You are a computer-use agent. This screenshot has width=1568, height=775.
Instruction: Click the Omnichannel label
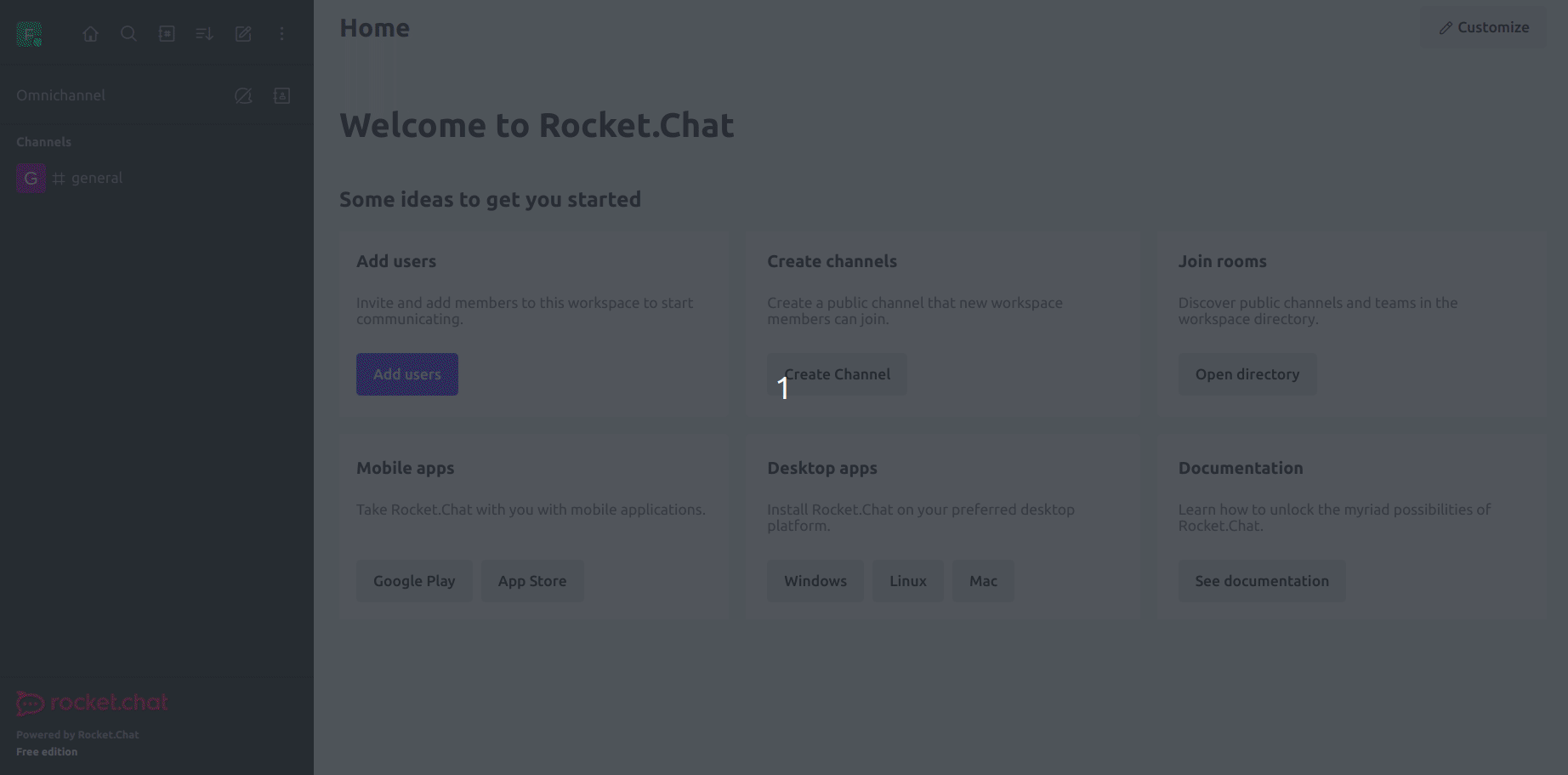click(x=60, y=95)
